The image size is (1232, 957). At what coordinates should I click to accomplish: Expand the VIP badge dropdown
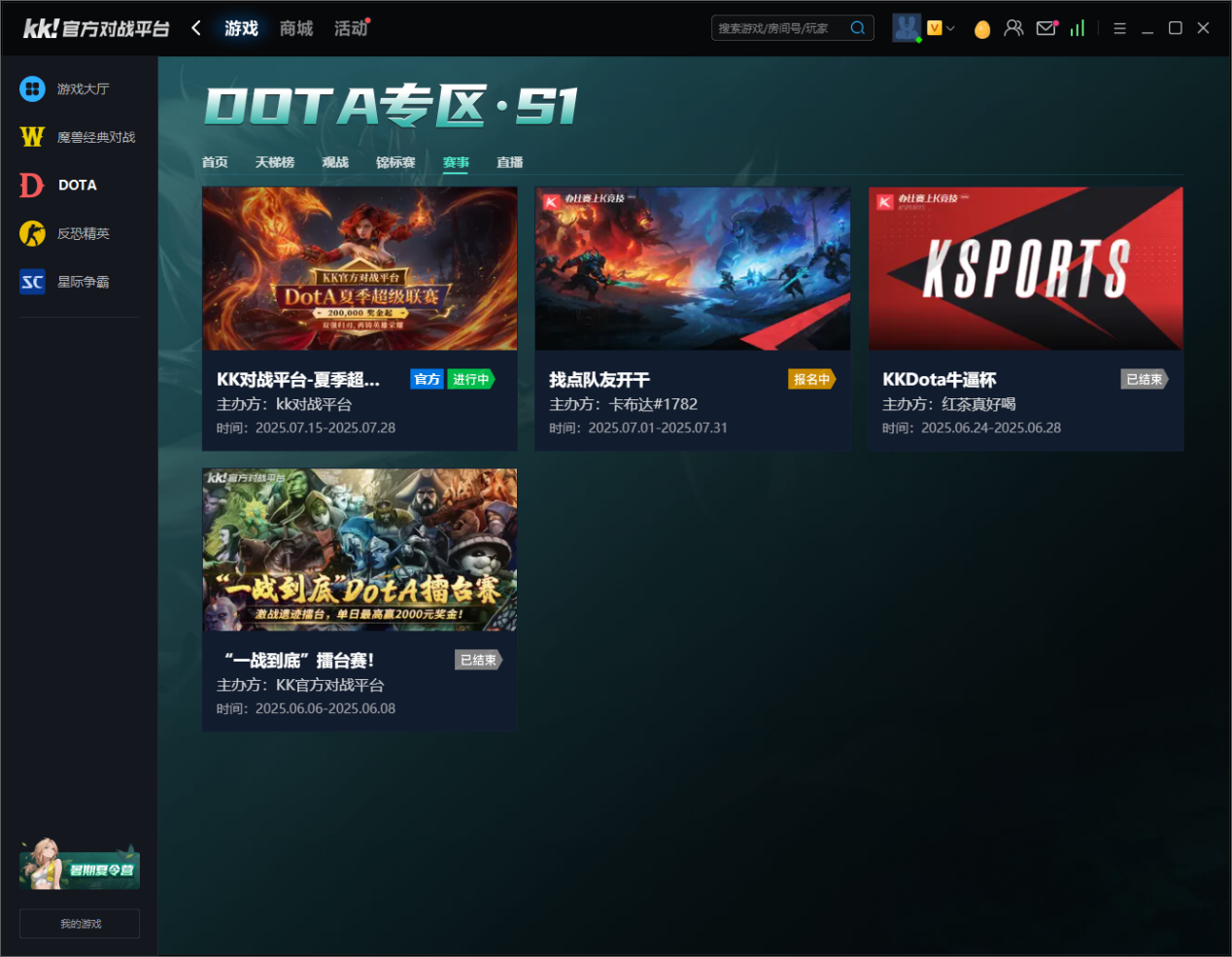(939, 28)
